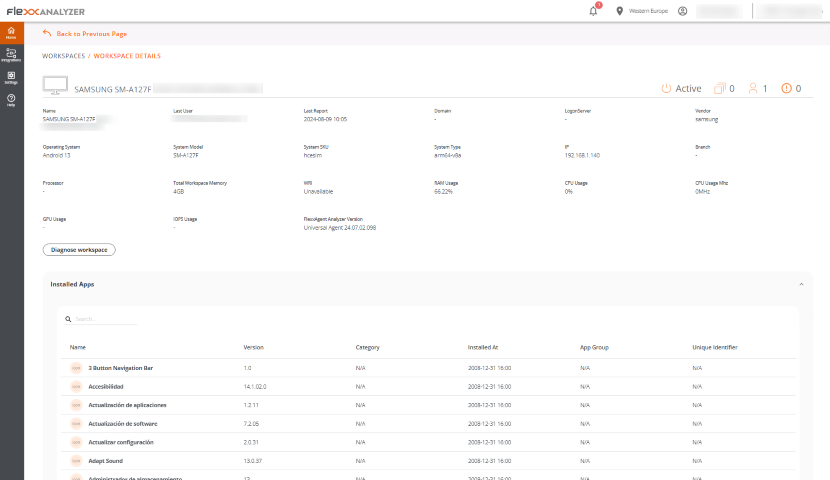Sort by the Version column header
The image size is (830, 480).
tap(254, 347)
